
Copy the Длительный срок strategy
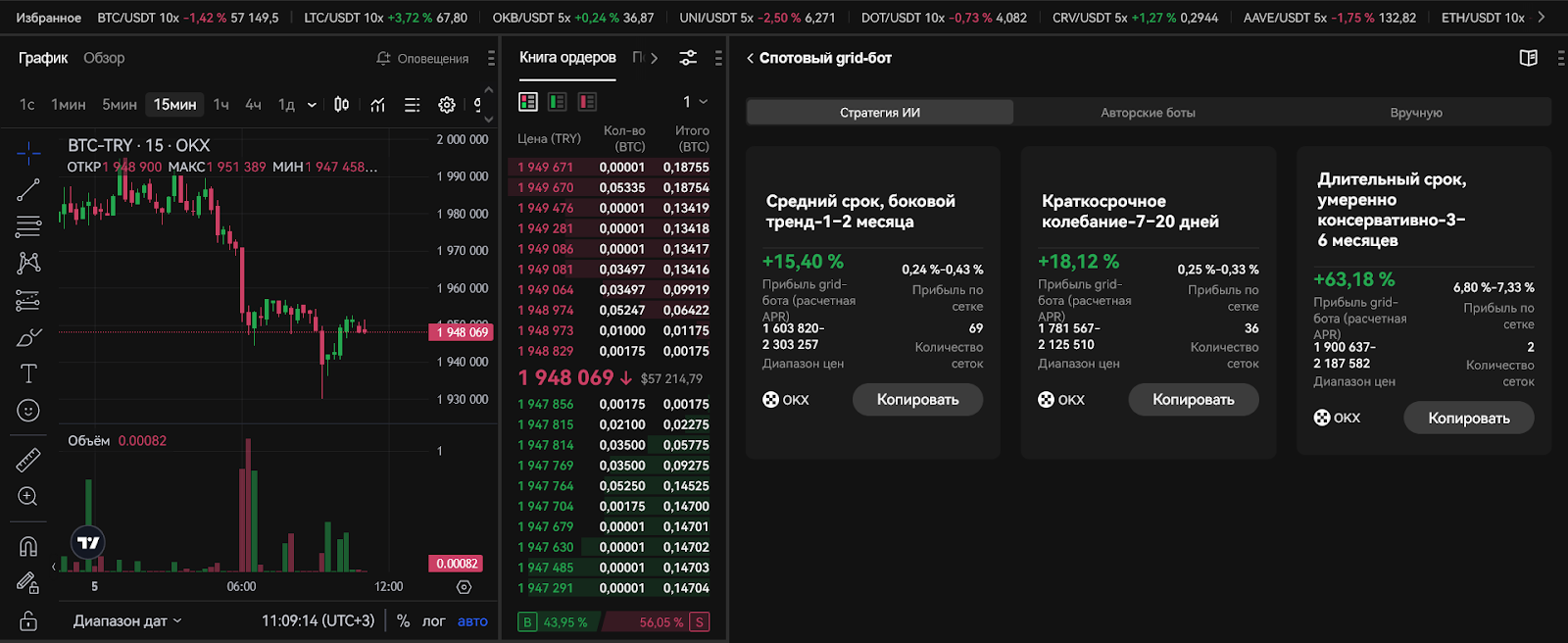tap(1469, 418)
